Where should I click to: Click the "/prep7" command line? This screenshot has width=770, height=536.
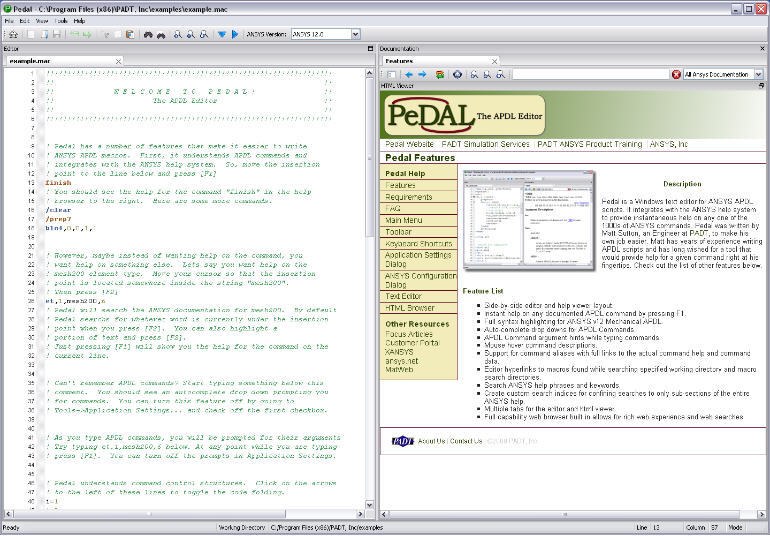click(x=58, y=219)
